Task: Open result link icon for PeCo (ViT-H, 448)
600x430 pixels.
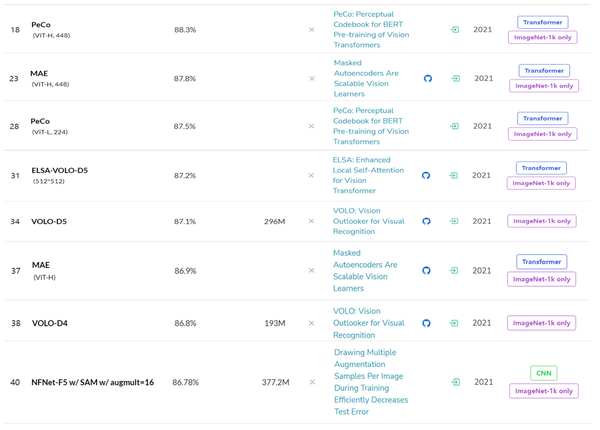Action: [x=455, y=30]
